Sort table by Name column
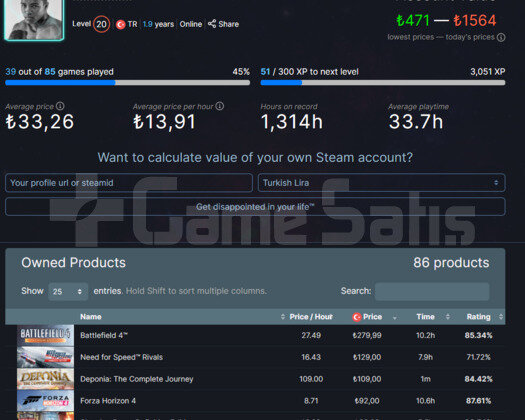Screen dimensions: 525x420 click(91, 317)
